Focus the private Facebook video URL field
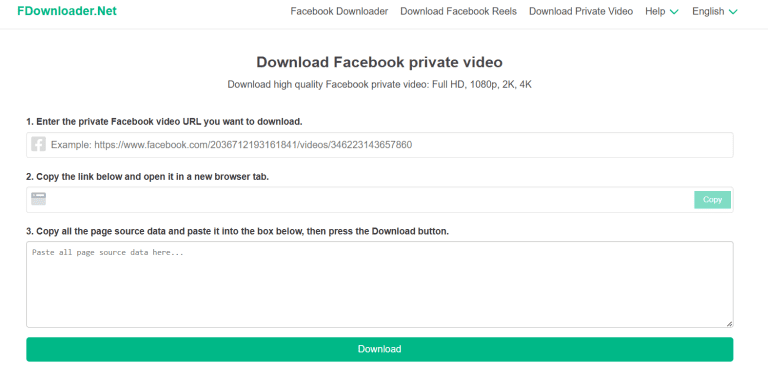Viewport: 768px width, 367px height. pyautogui.click(x=380, y=145)
